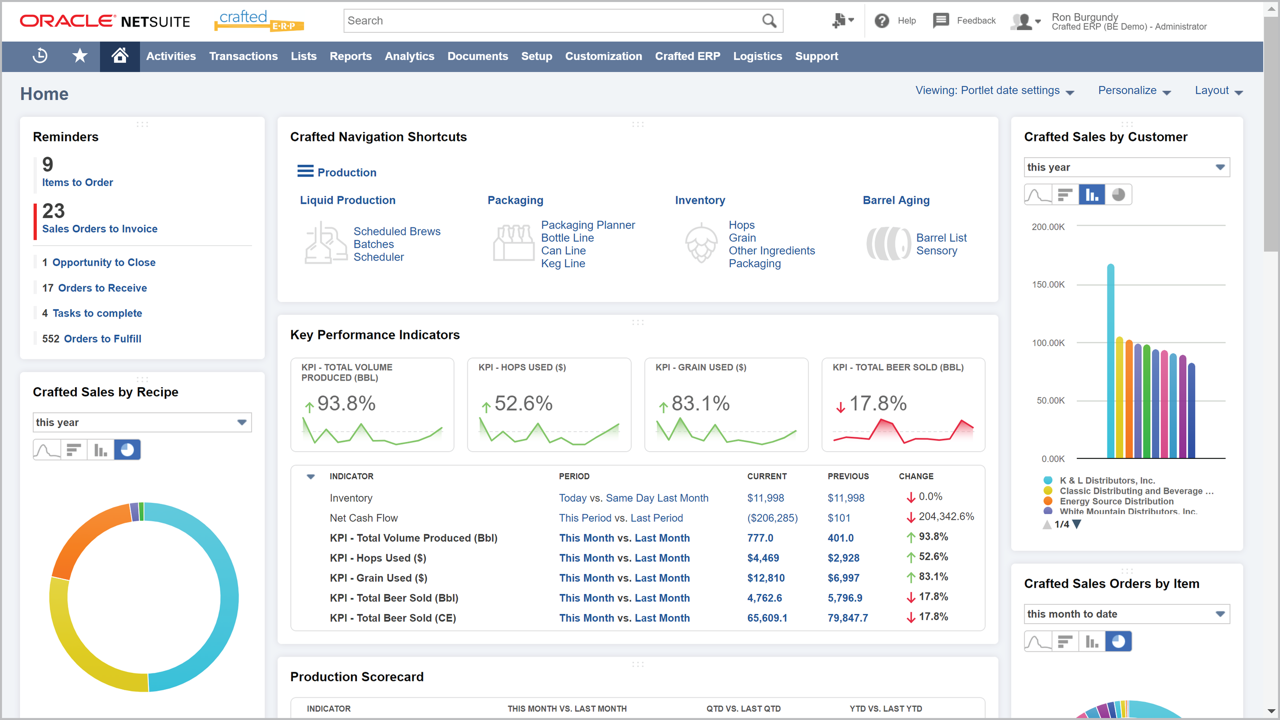Open the Personalize dropdown
Screen dimensions: 1280x720
point(1134,90)
